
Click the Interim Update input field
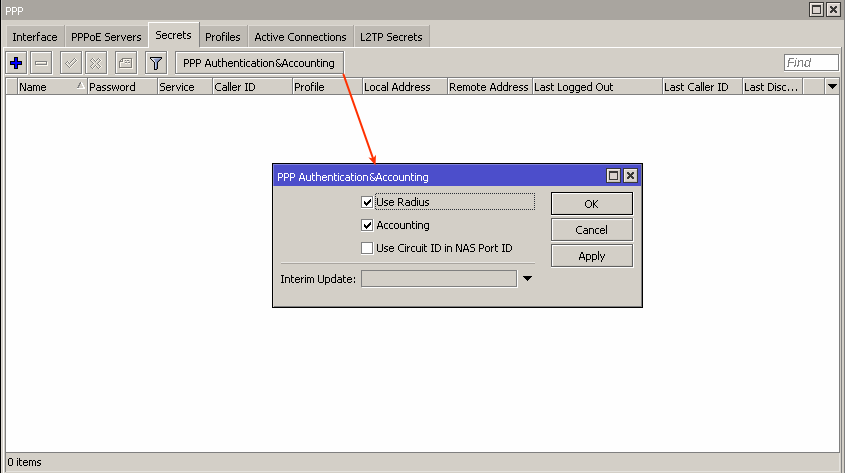click(x=438, y=279)
